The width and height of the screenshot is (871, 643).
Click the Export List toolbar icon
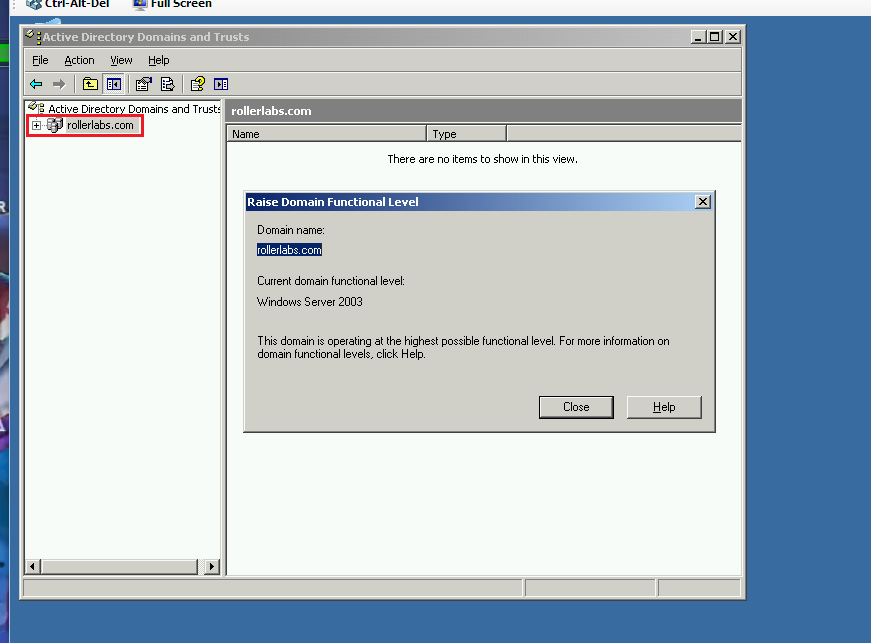point(167,84)
